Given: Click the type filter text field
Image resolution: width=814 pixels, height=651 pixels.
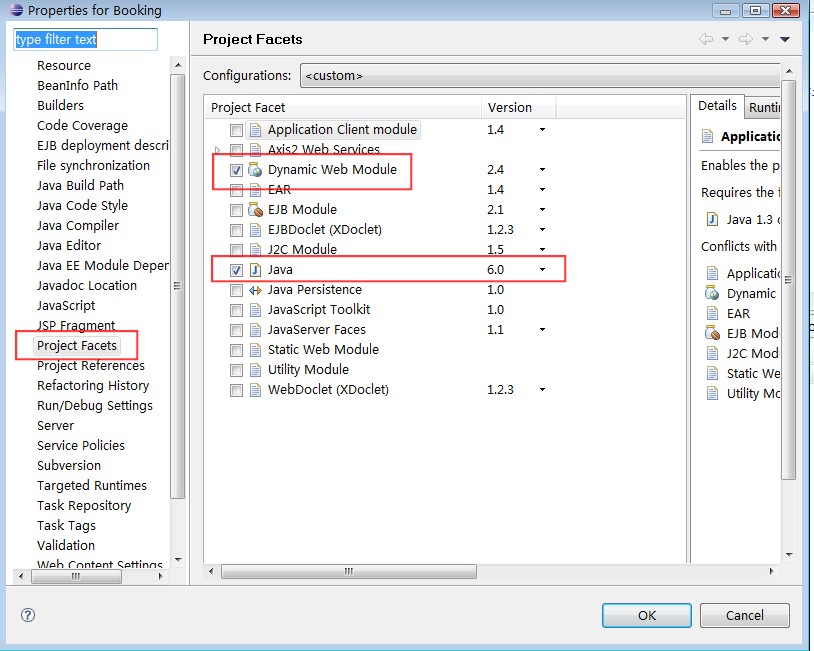Looking at the screenshot, I should coord(85,39).
